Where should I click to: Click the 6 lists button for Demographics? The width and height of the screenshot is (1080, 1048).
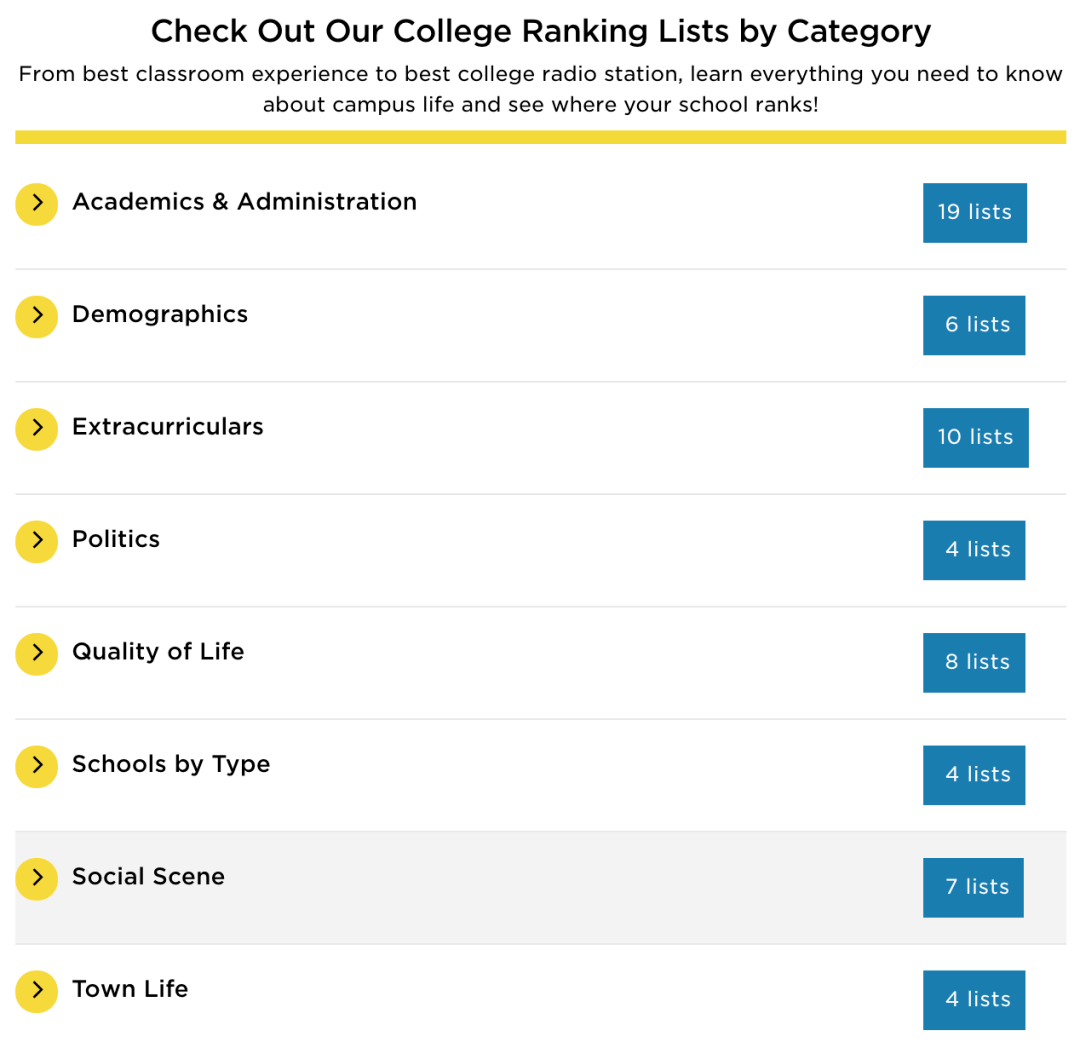974,325
